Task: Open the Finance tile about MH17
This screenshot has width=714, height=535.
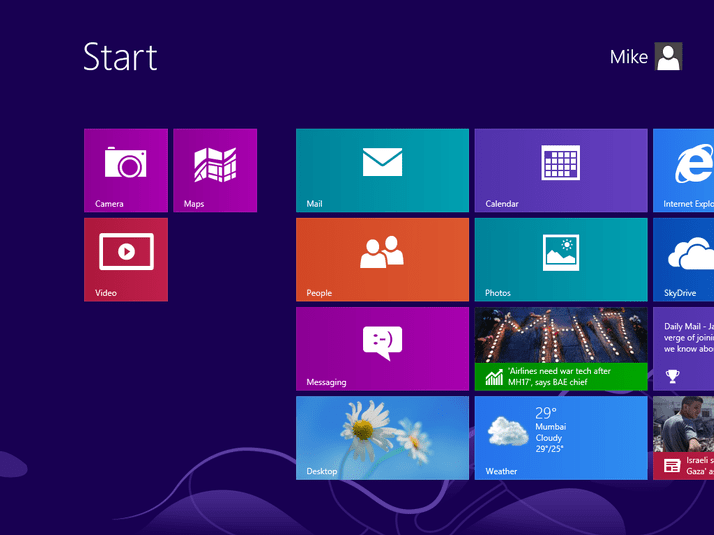Action: coord(561,349)
